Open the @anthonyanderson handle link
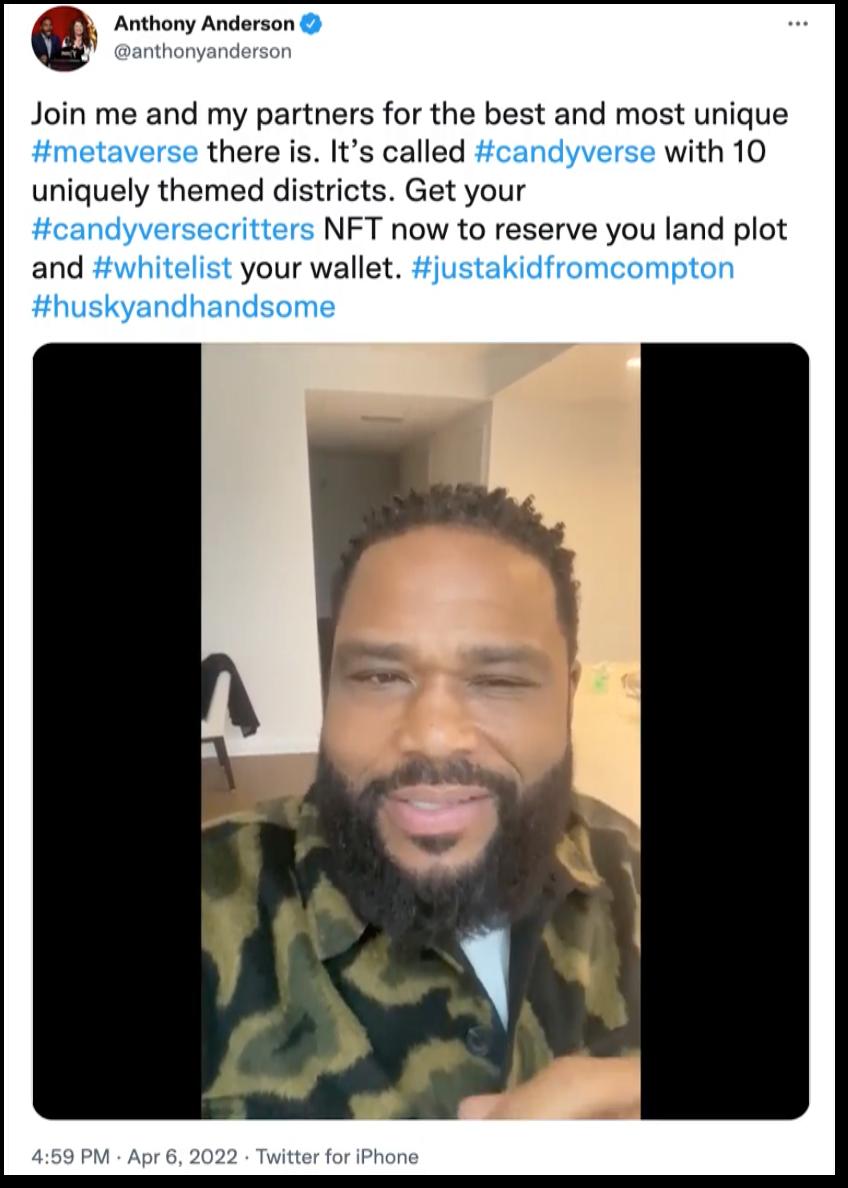This screenshot has width=848, height=1188. 202,52
